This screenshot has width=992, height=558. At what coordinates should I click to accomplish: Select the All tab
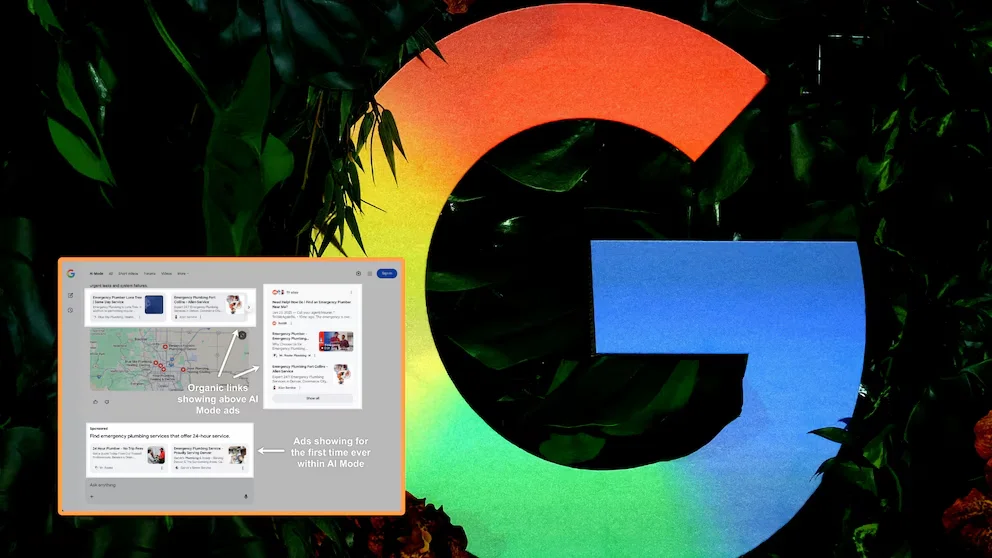111,274
